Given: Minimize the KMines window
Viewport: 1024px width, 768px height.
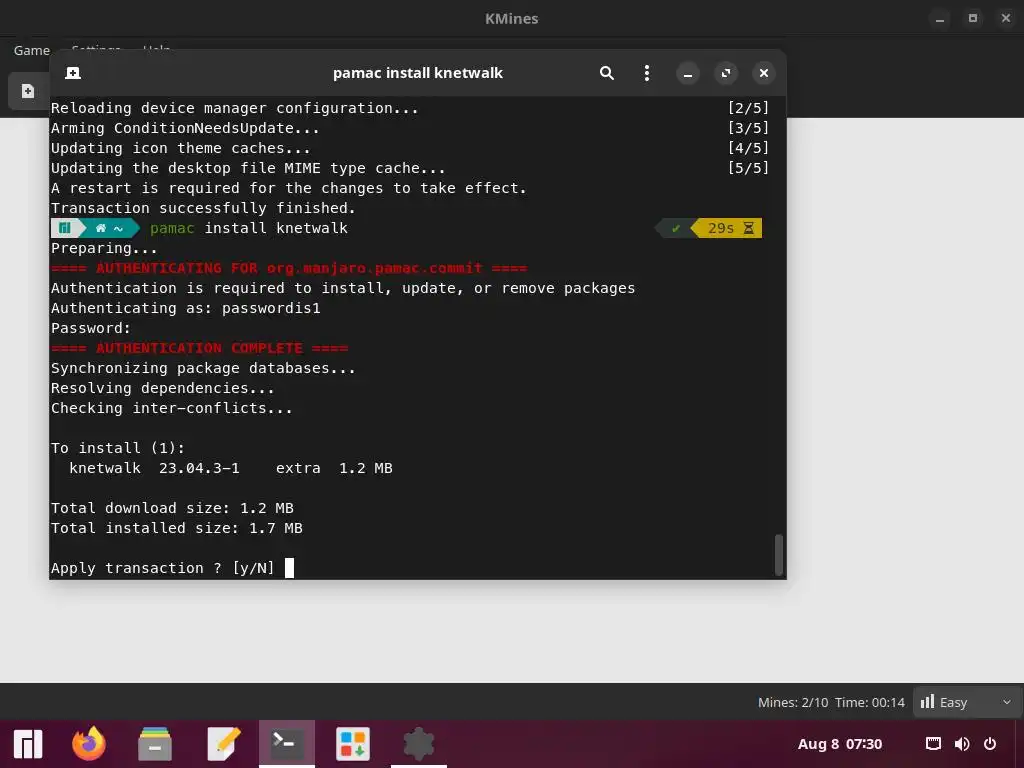Looking at the screenshot, I should (940, 19).
